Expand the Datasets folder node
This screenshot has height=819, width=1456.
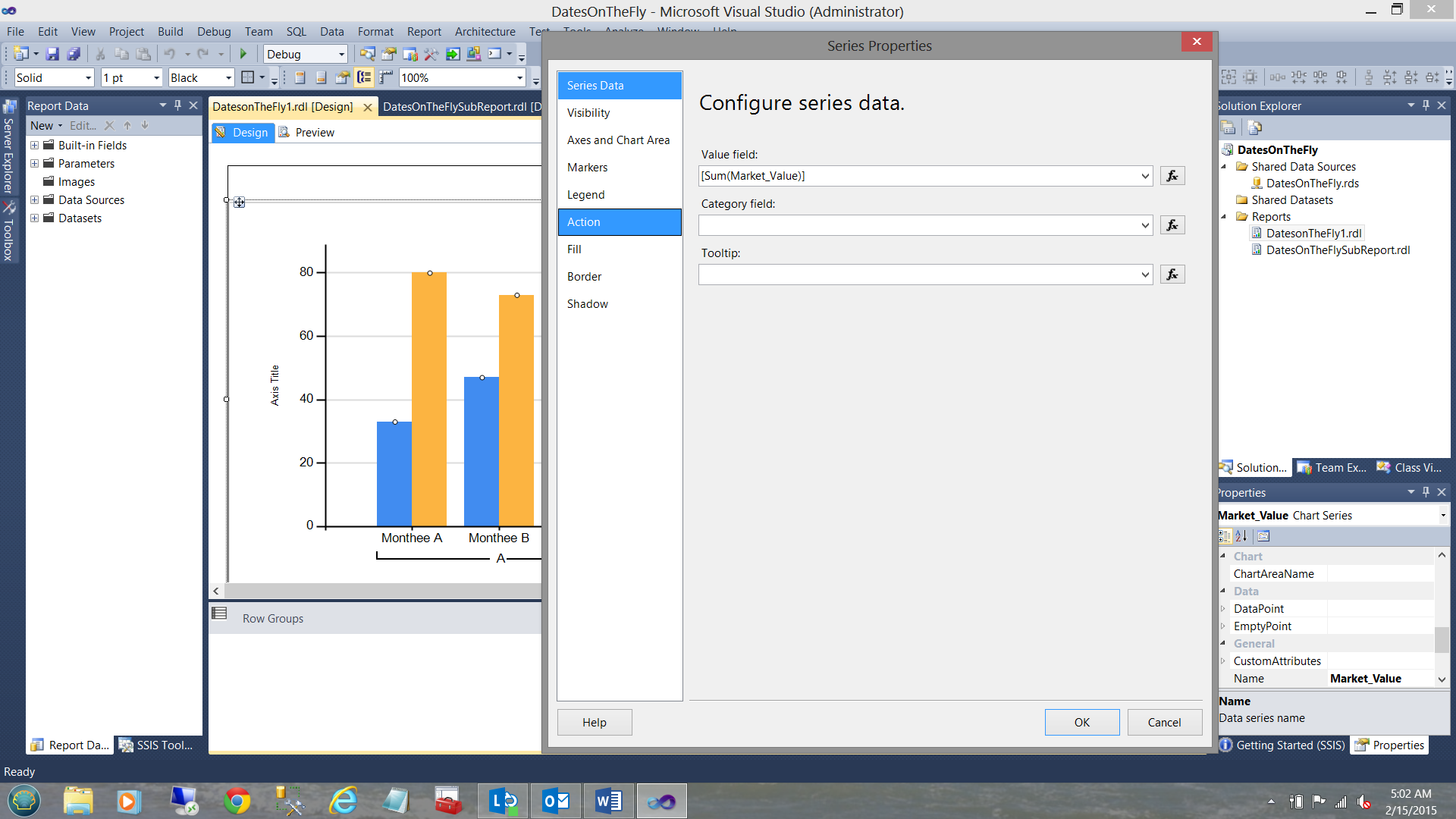pos(34,218)
